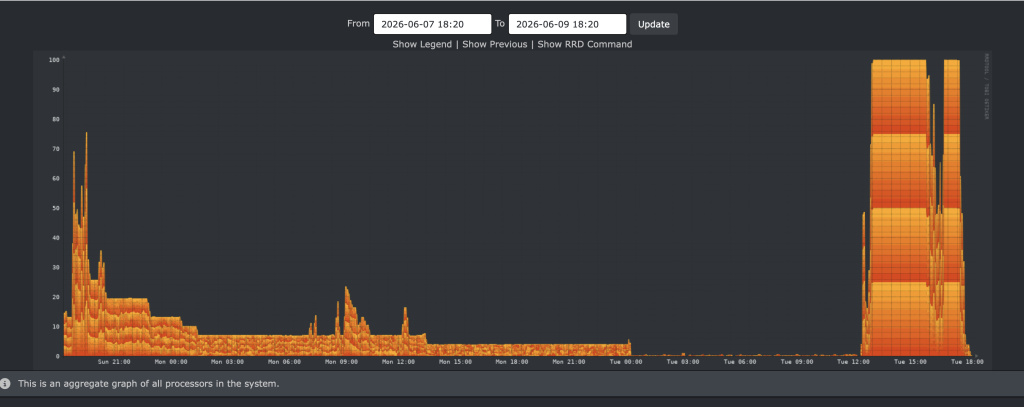
Task: Click the From date input field
Action: 432,24
